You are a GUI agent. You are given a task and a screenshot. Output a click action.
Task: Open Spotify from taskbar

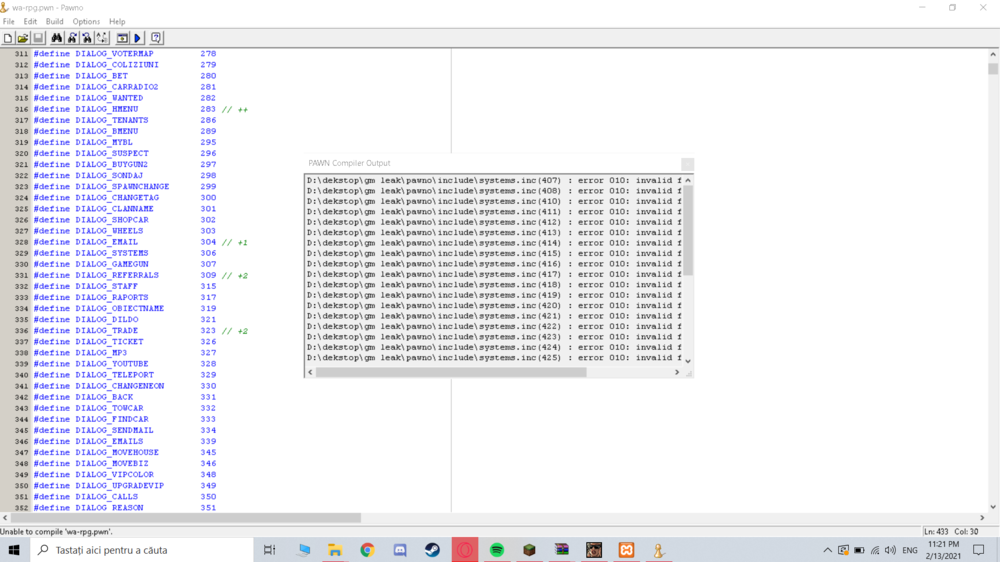pos(497,550)
